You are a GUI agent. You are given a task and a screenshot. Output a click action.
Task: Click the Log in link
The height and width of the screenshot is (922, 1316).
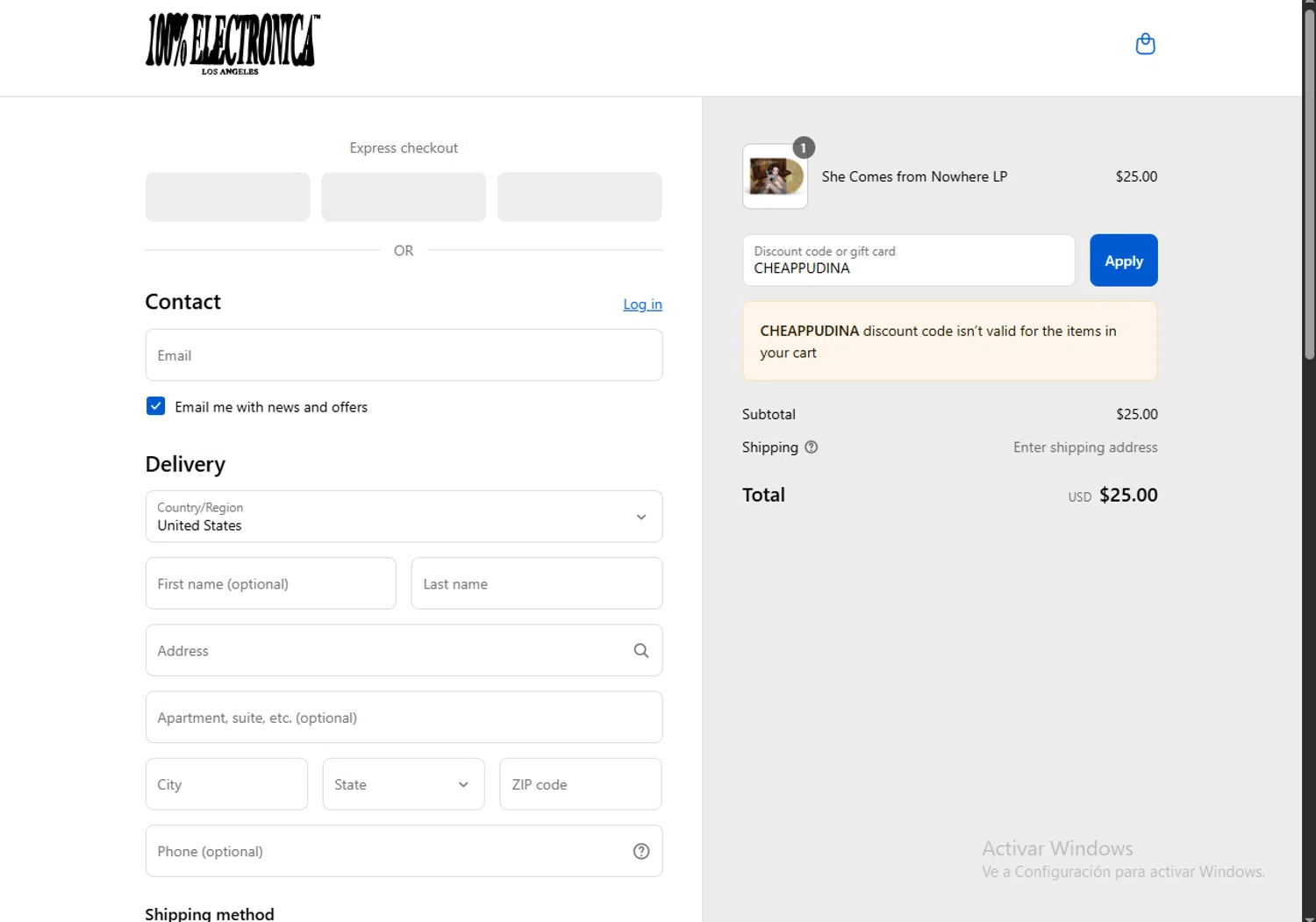tap(642, 304)
